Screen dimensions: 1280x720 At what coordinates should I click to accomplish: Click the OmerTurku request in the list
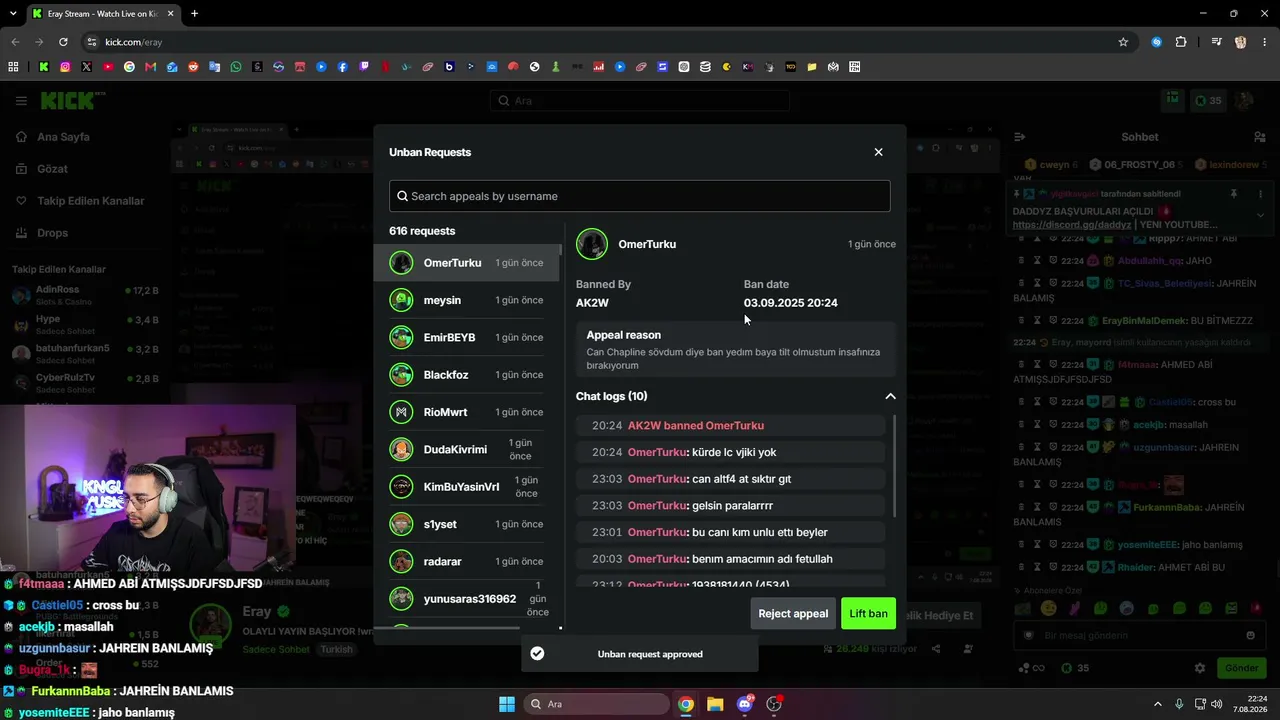coord(467,263)
